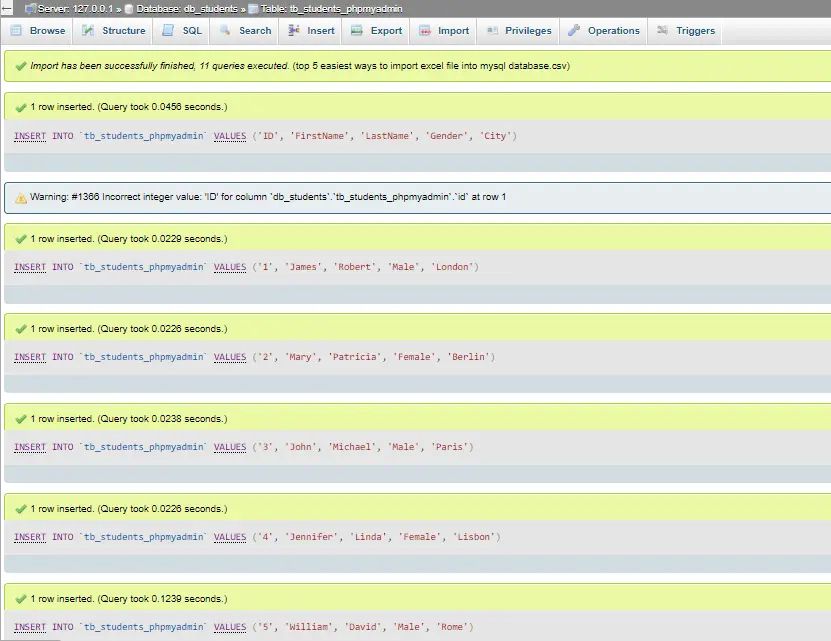The width and height of the screenshot is (831, 641).
Task: Collapse navigation panel arrow at top-left
Action: (7, 8)
